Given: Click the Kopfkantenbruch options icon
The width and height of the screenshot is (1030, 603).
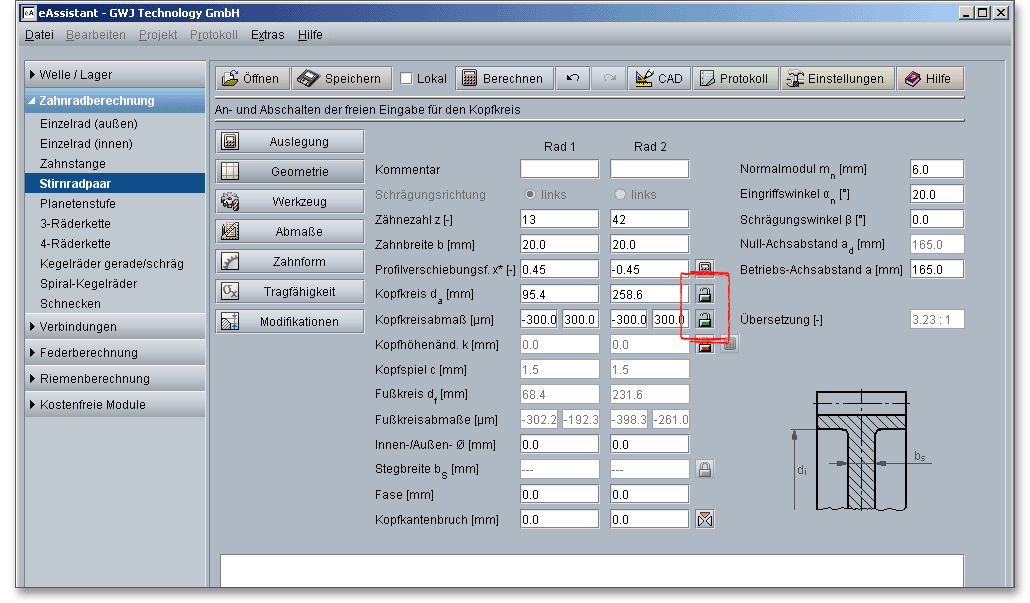Looking at the screenshot, I should click(705, 519).
